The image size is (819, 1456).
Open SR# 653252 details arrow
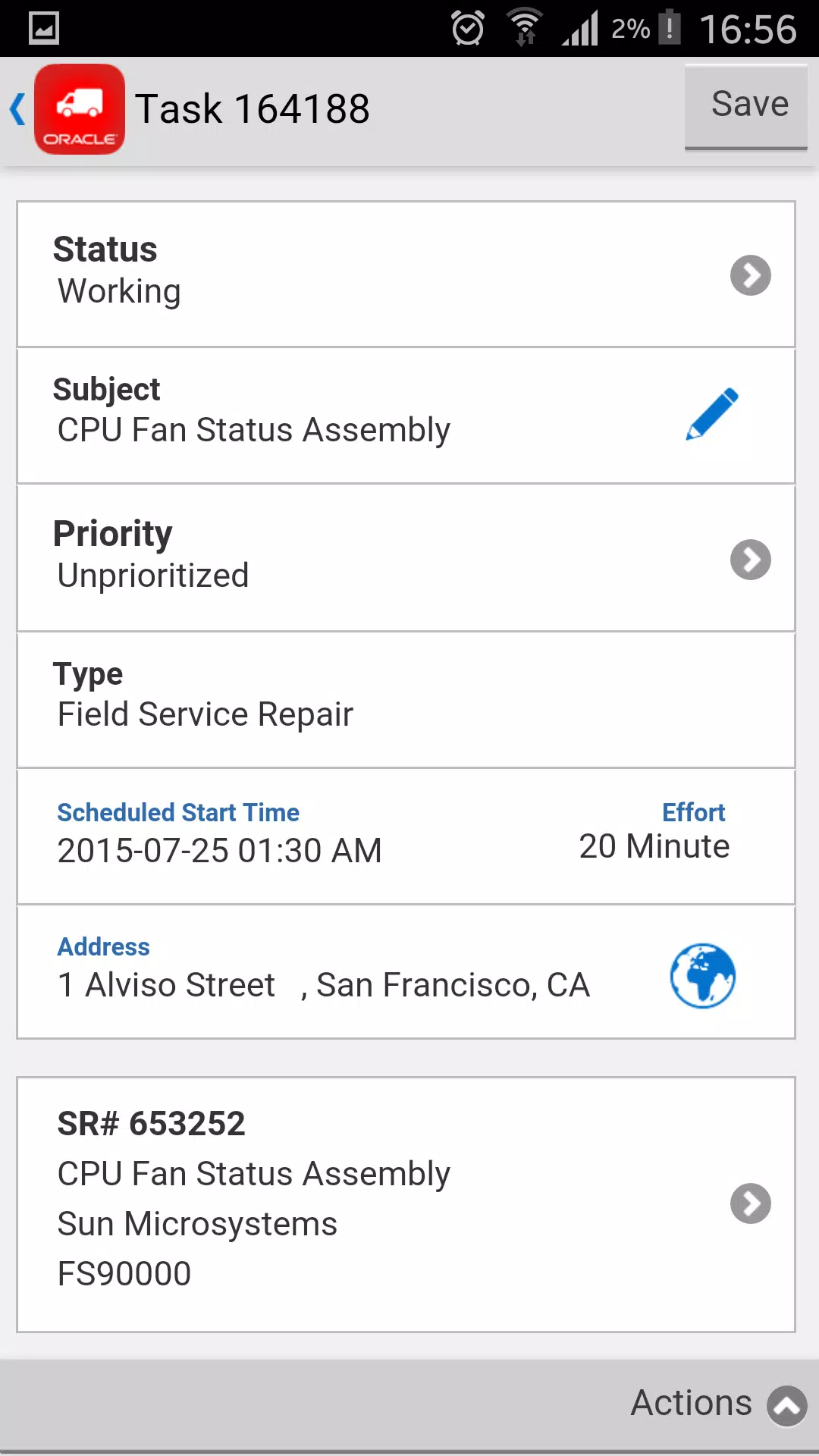point(751,1203)
